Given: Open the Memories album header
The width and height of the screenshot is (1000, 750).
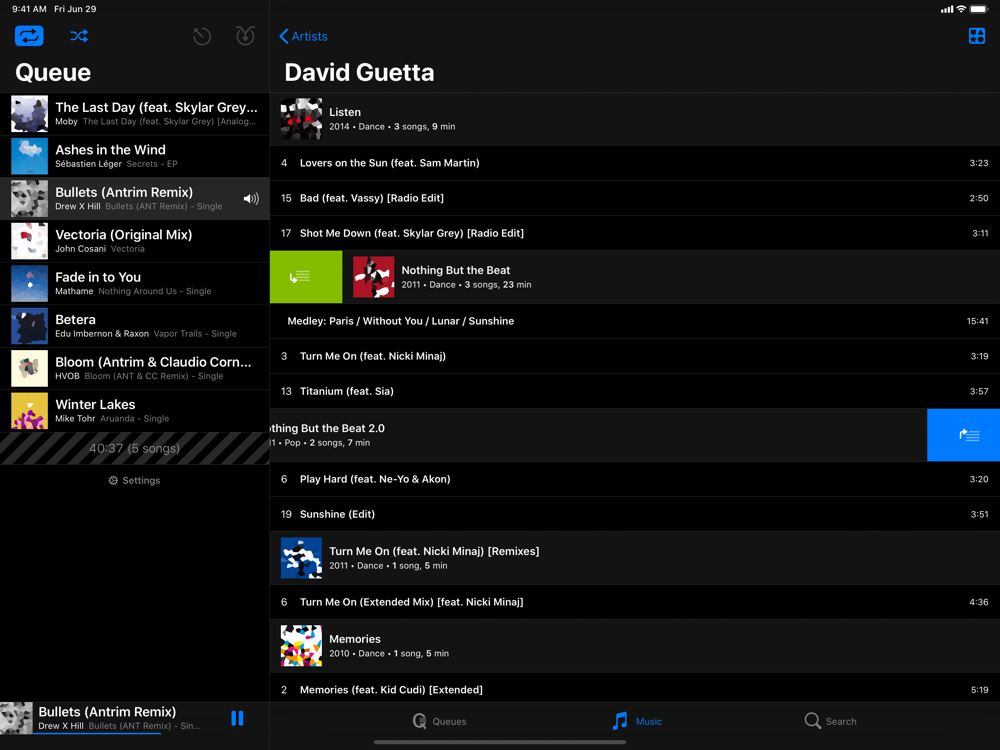Looking at the screenshot, I should pos(635,646).
